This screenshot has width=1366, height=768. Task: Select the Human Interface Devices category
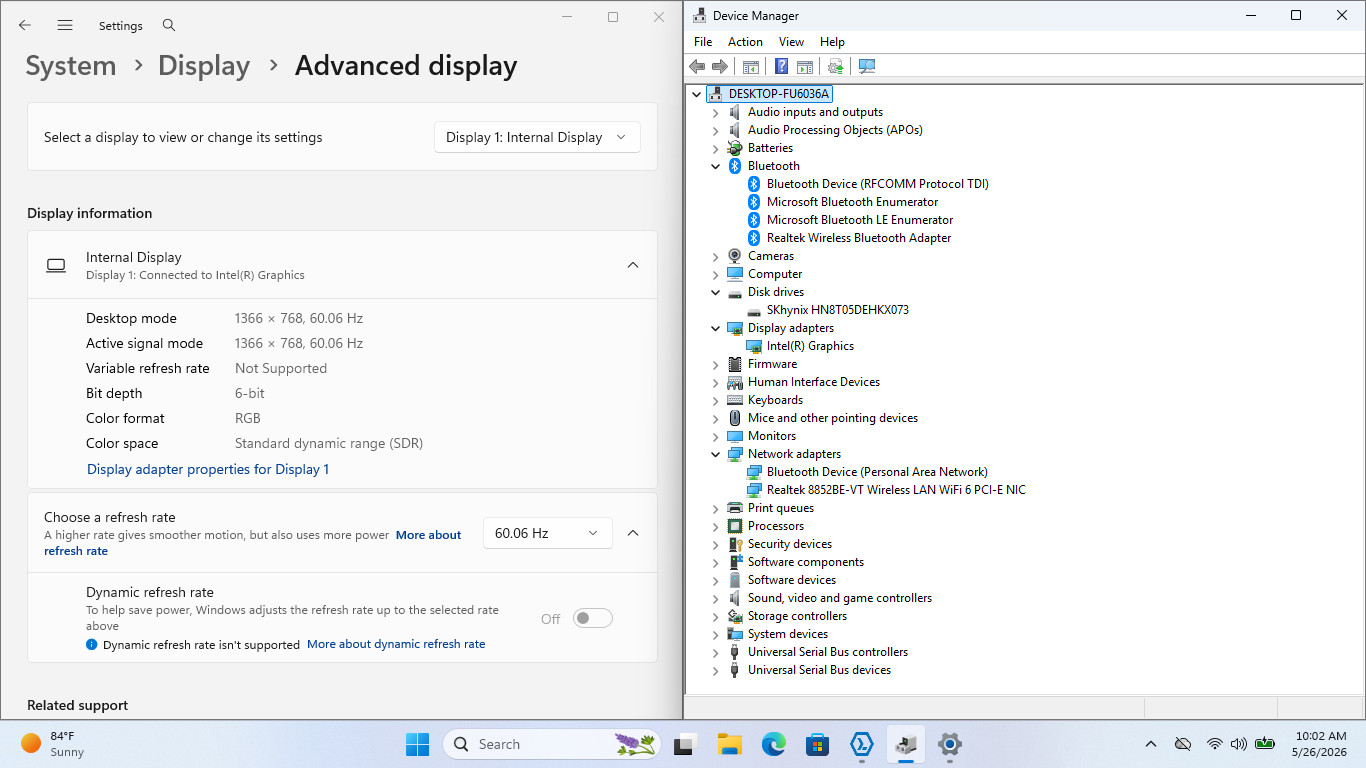[x=814, y=382]
